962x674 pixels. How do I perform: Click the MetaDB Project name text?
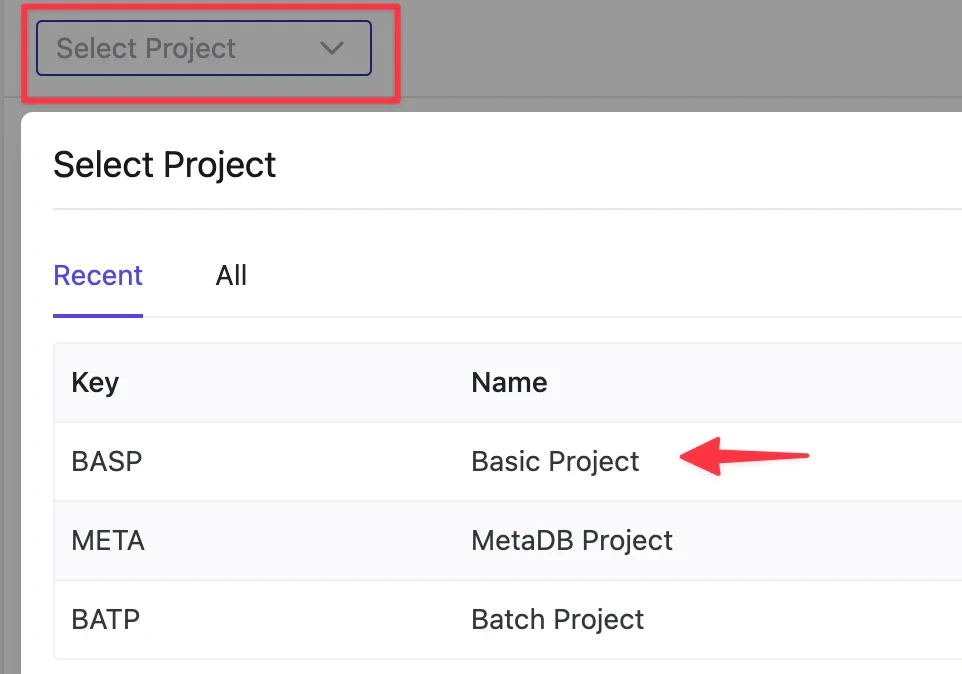571,540
